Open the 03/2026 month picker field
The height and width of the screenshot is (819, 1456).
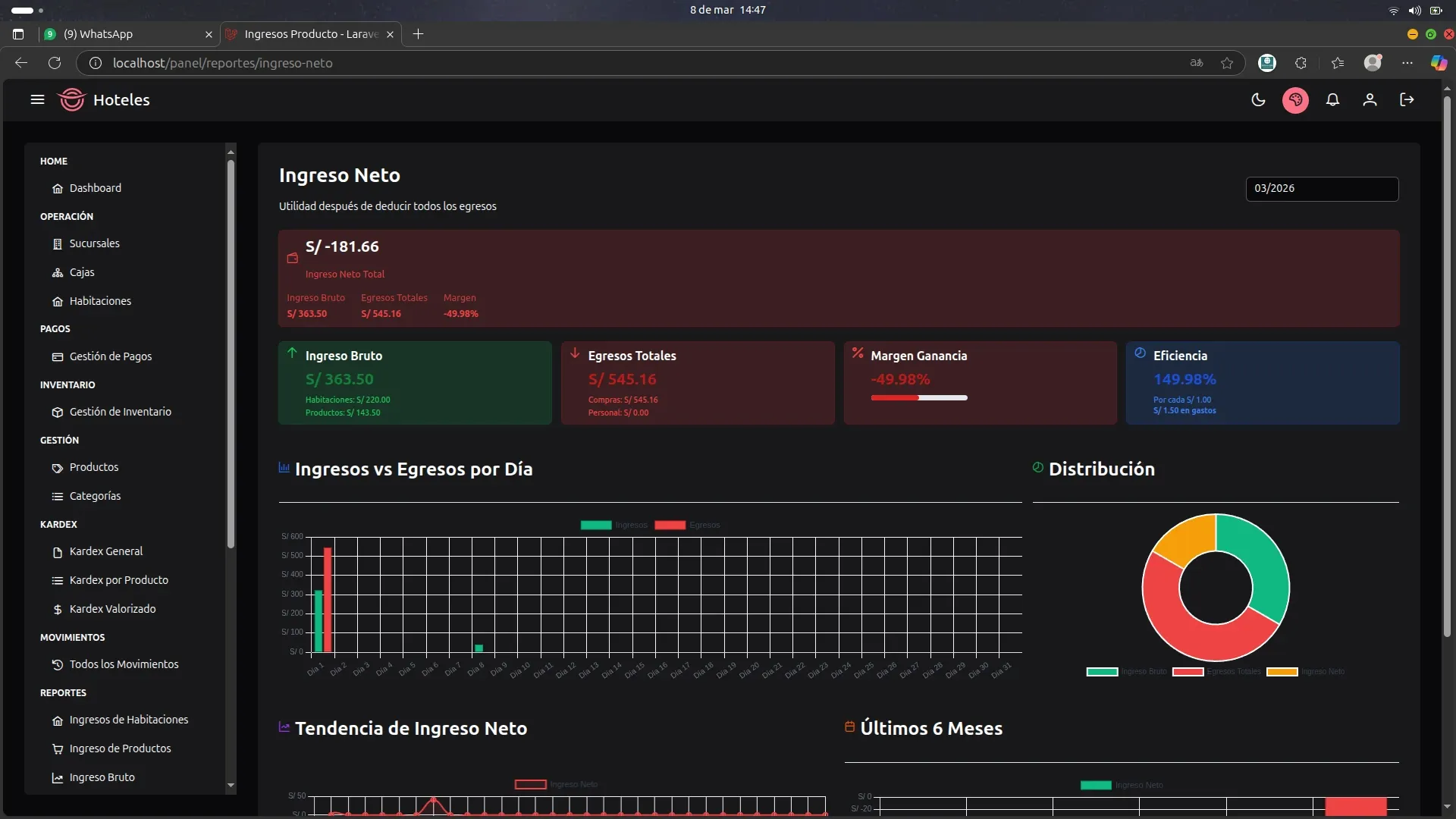(1322, 189)
